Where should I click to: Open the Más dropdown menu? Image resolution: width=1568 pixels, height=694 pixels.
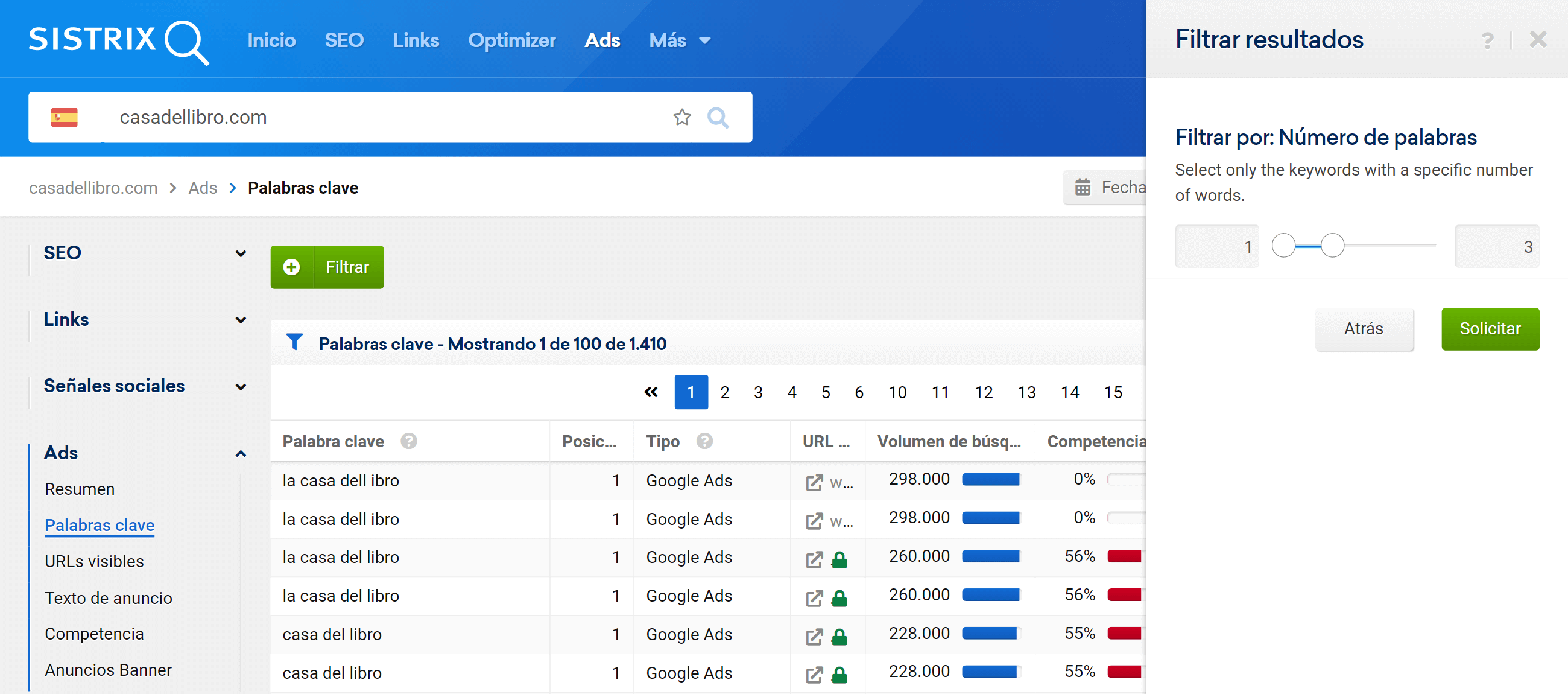[x=679, y=40]
